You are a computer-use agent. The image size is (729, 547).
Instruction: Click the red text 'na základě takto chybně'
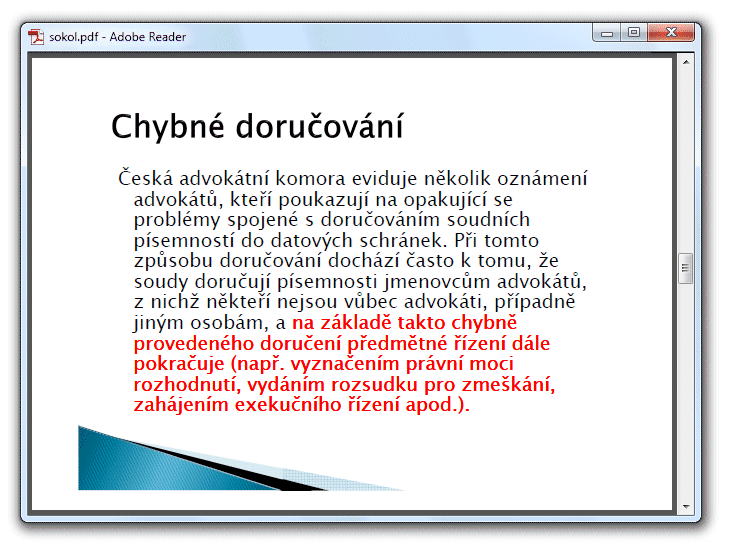tap(404, 323)
